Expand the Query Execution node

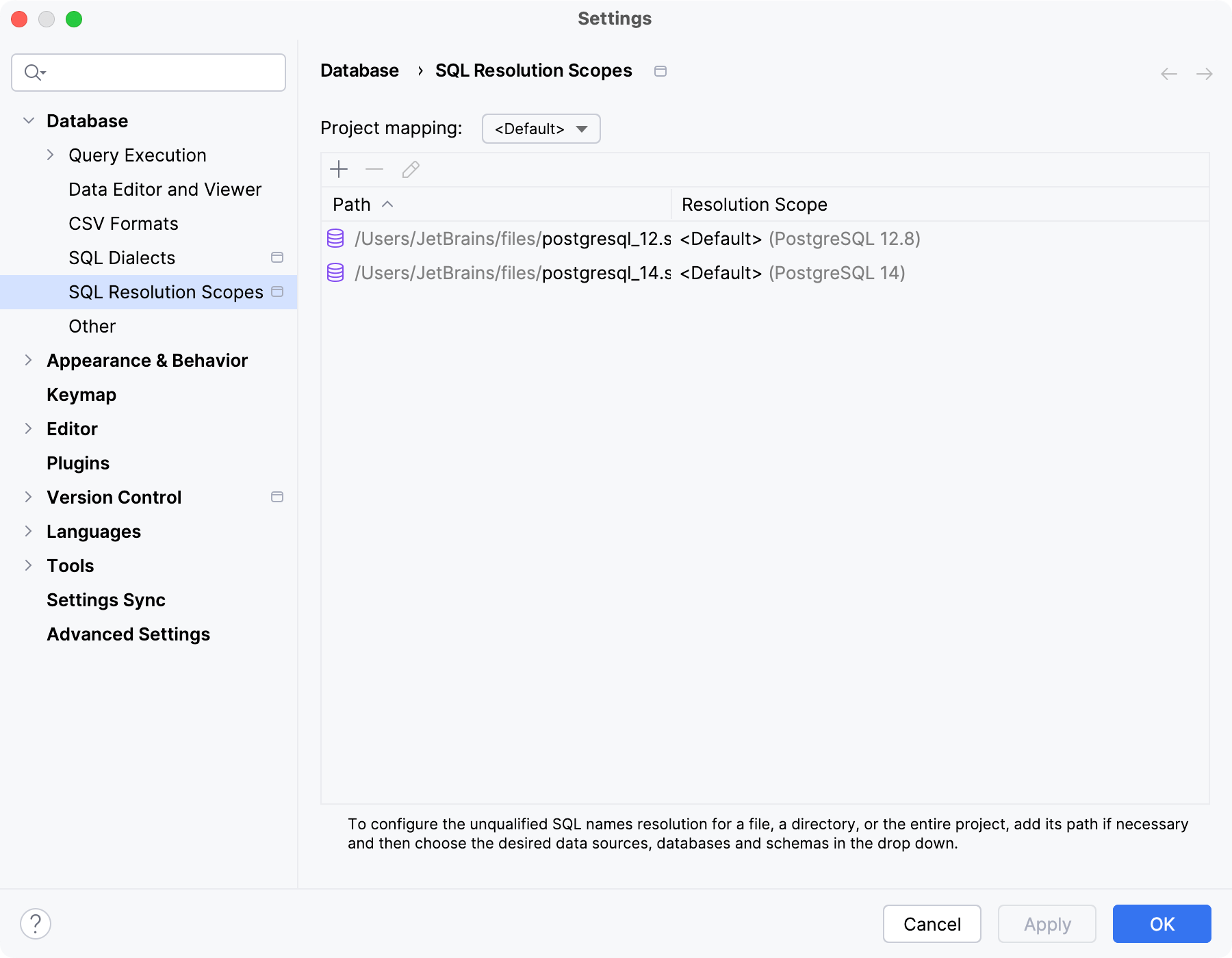50,155
